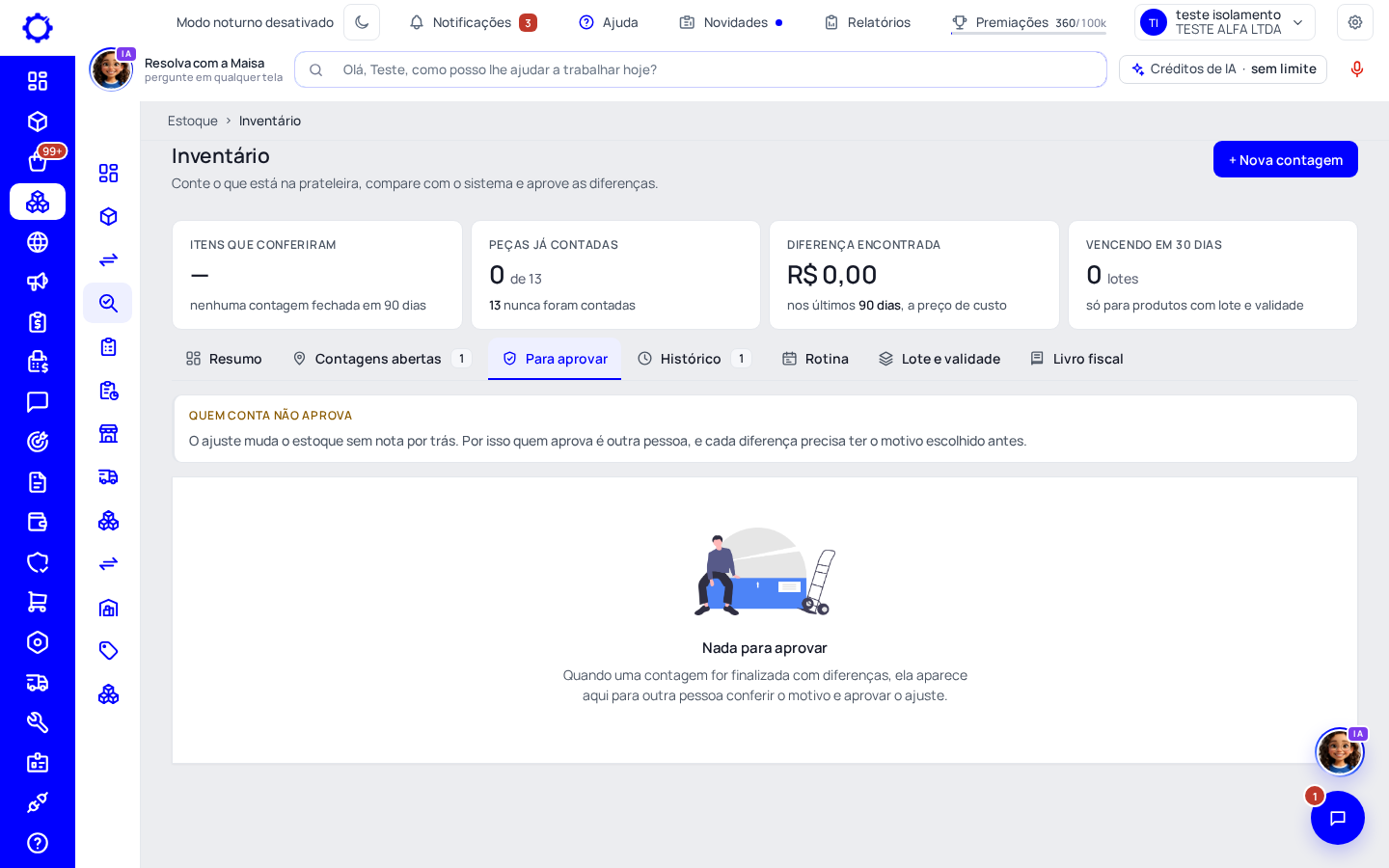Screen dimensions: 1389x868
Task: Open the storefront icon in white sidebar
Action: (x=108, y=433)
